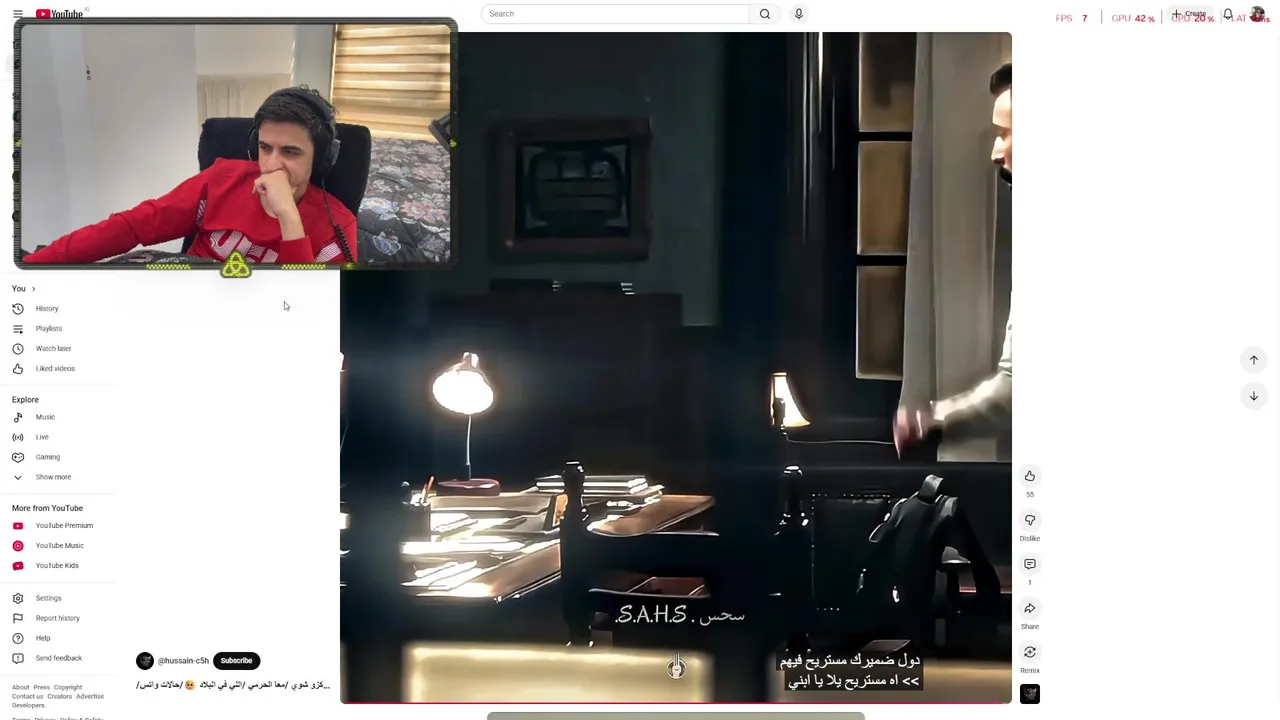Open the Copyright footer link
1280x720 pixels.
pyautogui.click(x=68, y=687)
